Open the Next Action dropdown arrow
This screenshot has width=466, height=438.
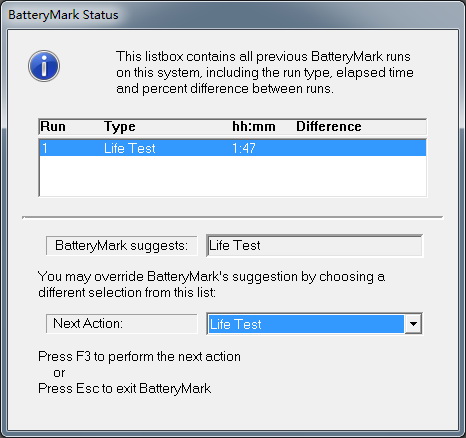click(x=413, y=324)
